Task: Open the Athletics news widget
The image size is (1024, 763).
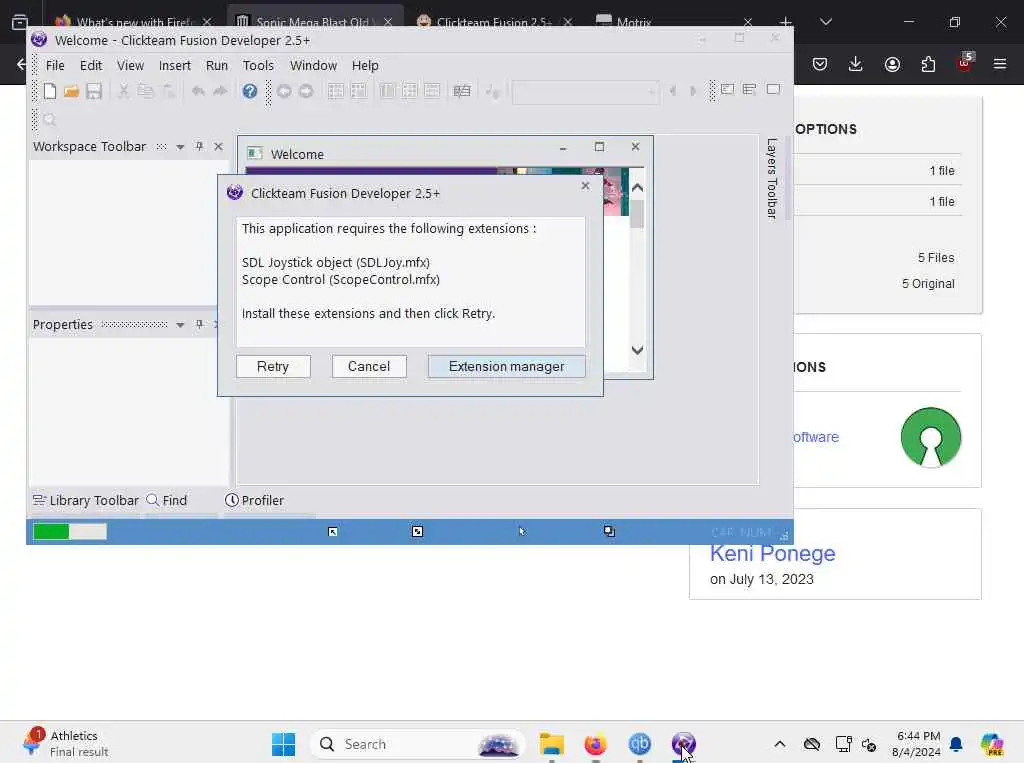Action: click(x=65, y=744)
